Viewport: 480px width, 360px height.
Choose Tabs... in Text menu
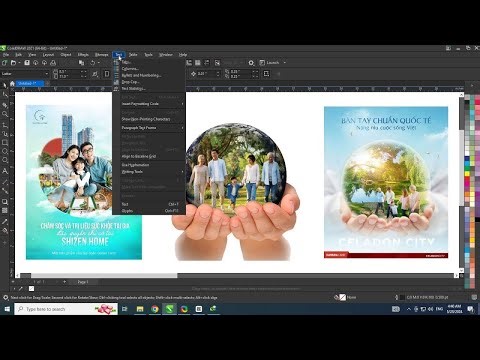[x=149, y=62]
